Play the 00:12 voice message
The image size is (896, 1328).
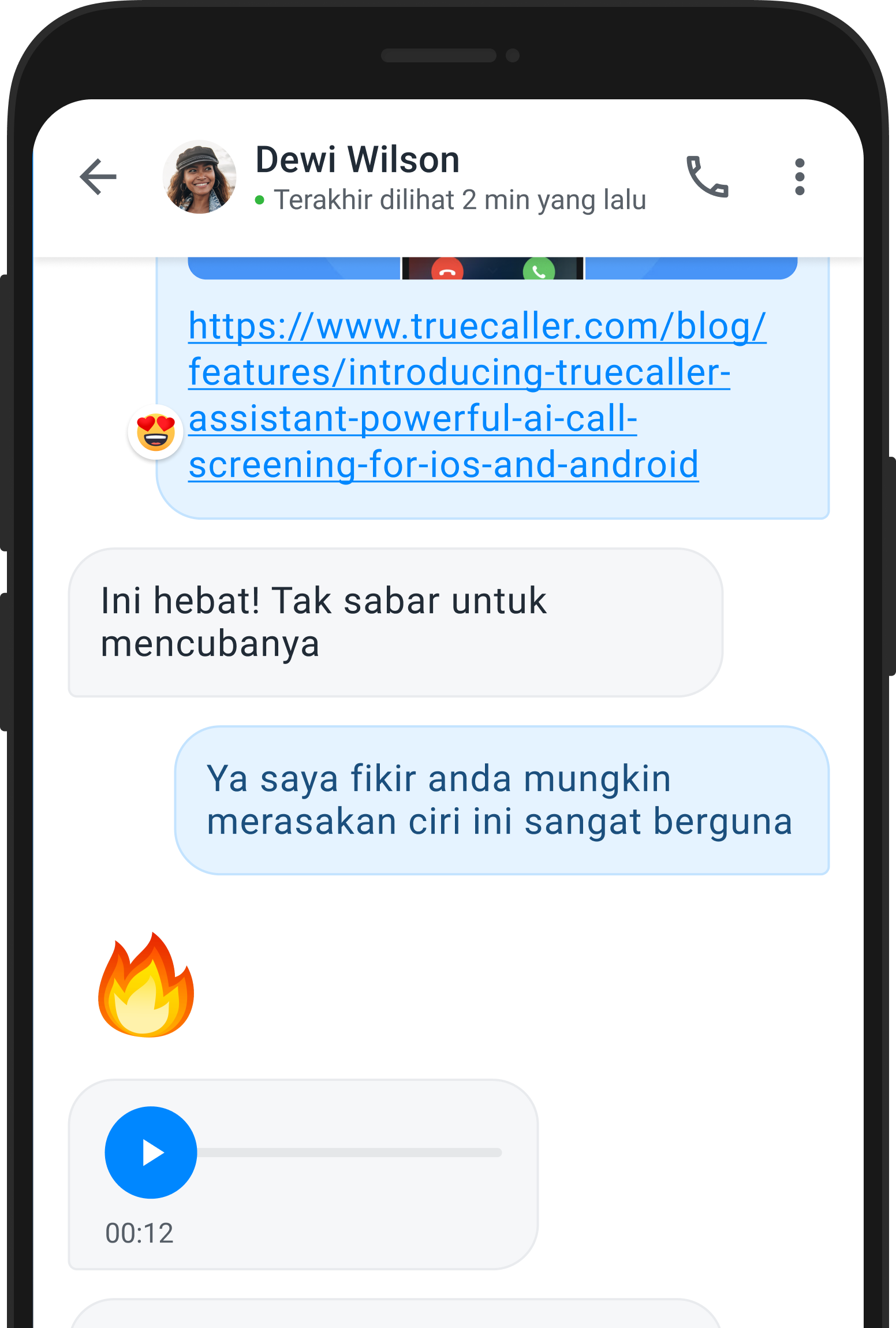point(151,1152)
